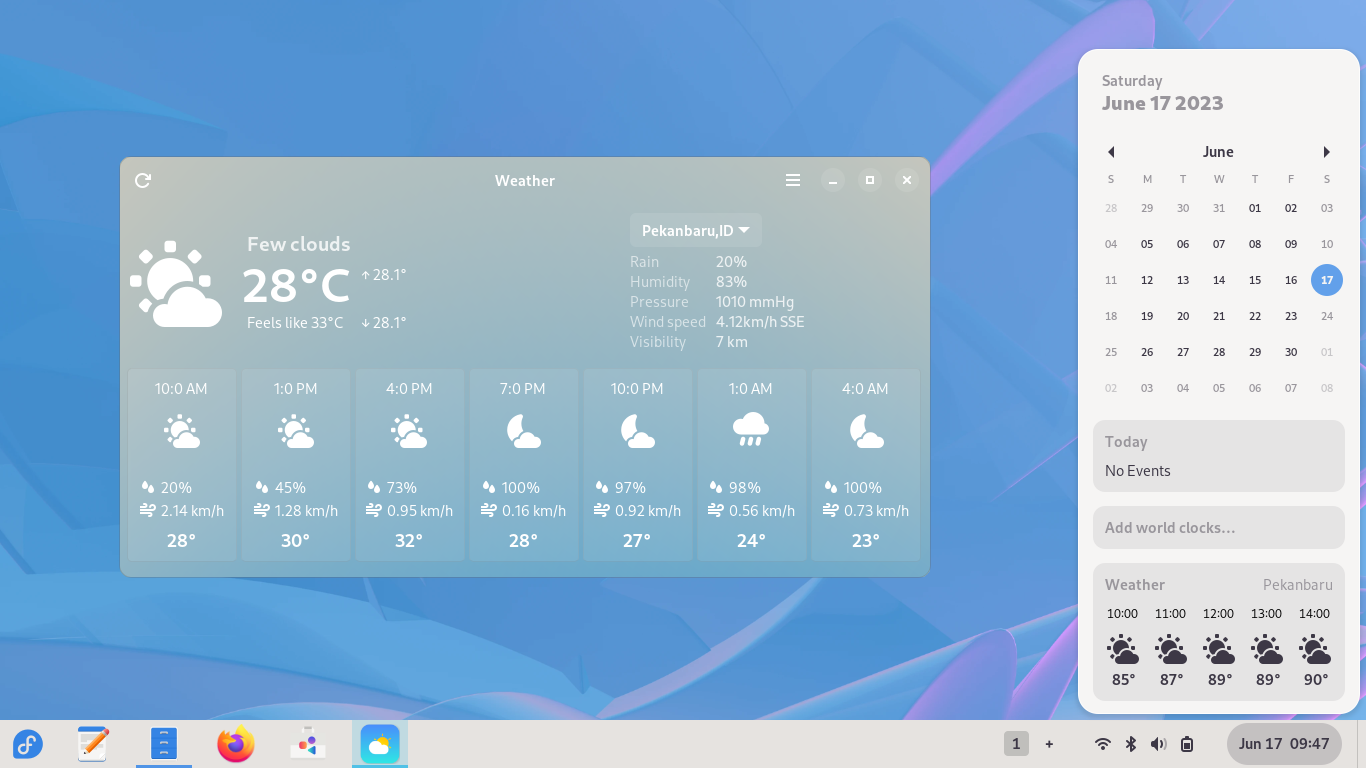The width and height of the screenshot is (1366, 768).
Task: Click the 10:0 AM forecast weather icon
Action: (182, 432)
